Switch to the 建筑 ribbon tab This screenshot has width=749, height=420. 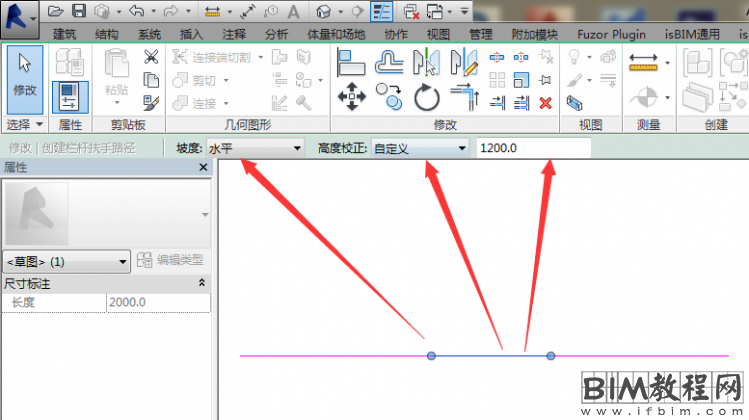(x=64, y=34)
